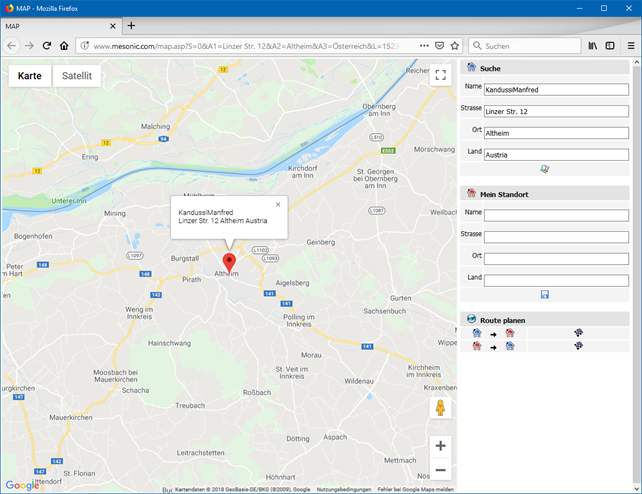This screenshot has height=494, width=642.
Task: Zoom in with the plus button
Action: click(440, 446)
